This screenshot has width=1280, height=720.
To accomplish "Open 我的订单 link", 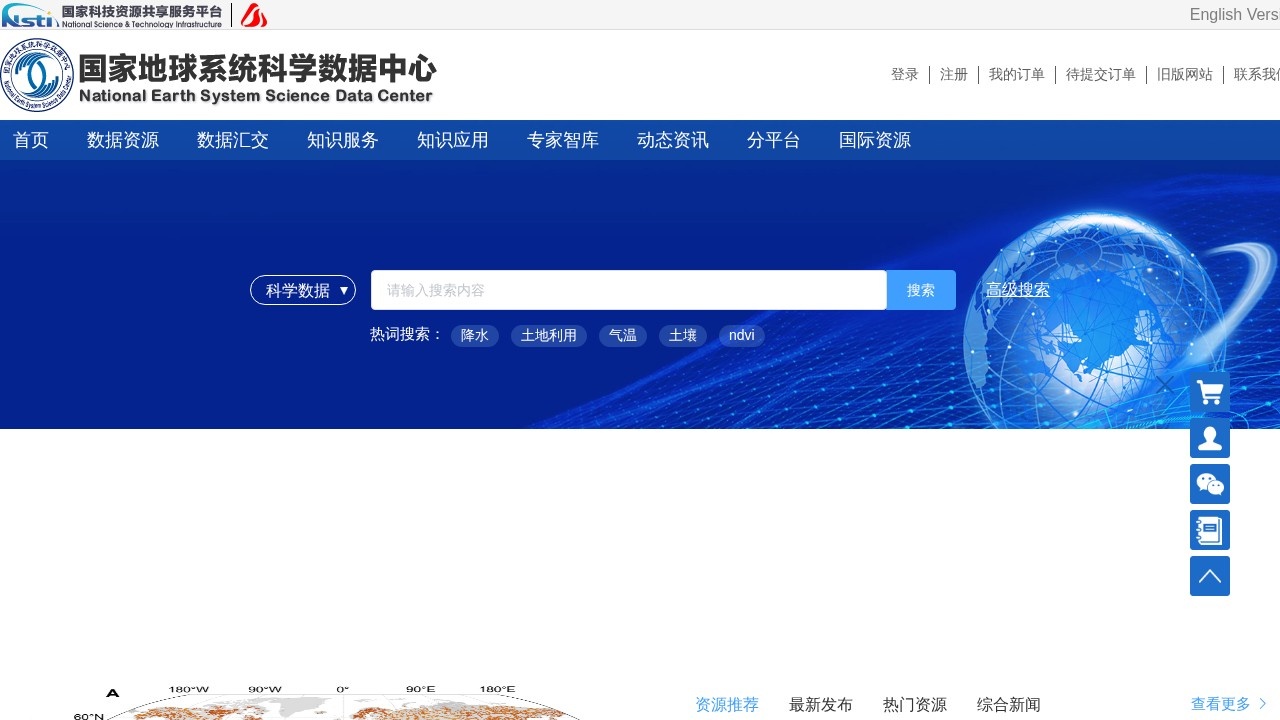I will pos(1017,75).
